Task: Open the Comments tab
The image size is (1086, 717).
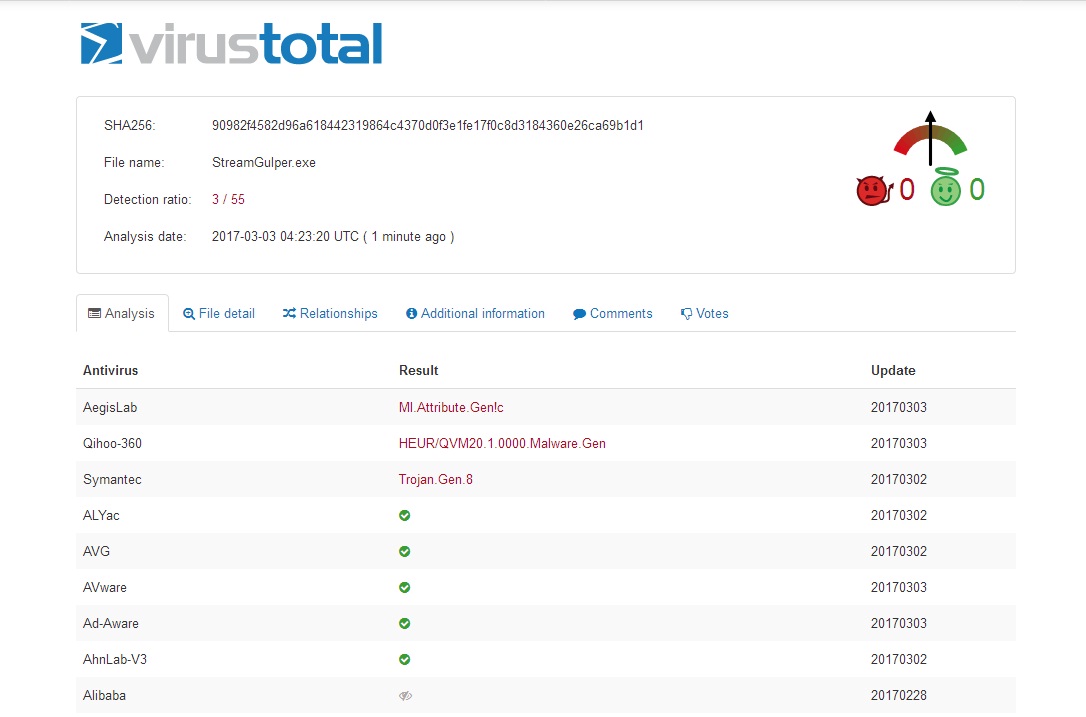Action: pyautogui.click(x=613, y=313)
